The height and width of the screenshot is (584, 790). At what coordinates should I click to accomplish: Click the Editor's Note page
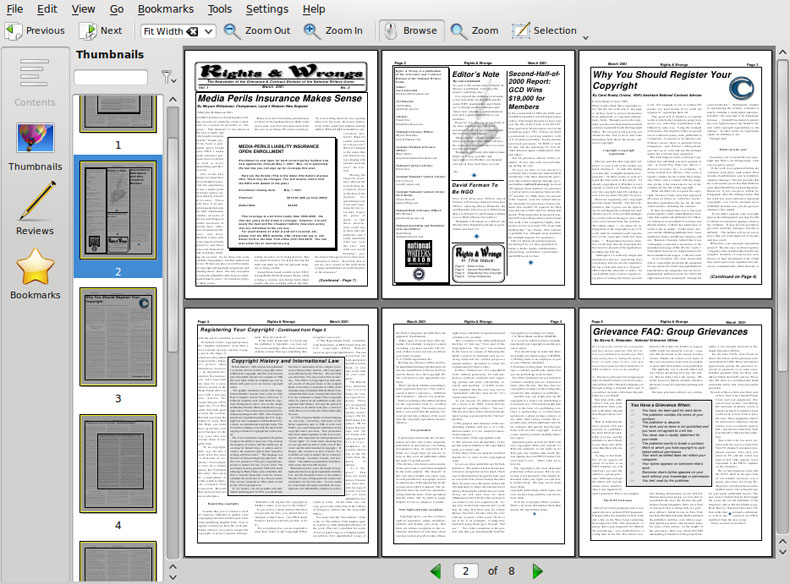point(478,174)
